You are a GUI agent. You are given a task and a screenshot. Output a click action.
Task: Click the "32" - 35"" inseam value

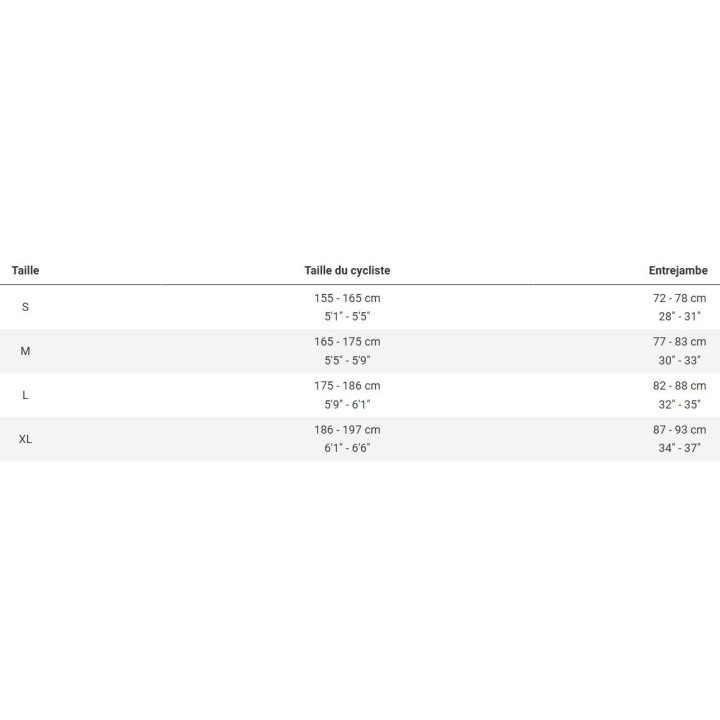(679, 404)
